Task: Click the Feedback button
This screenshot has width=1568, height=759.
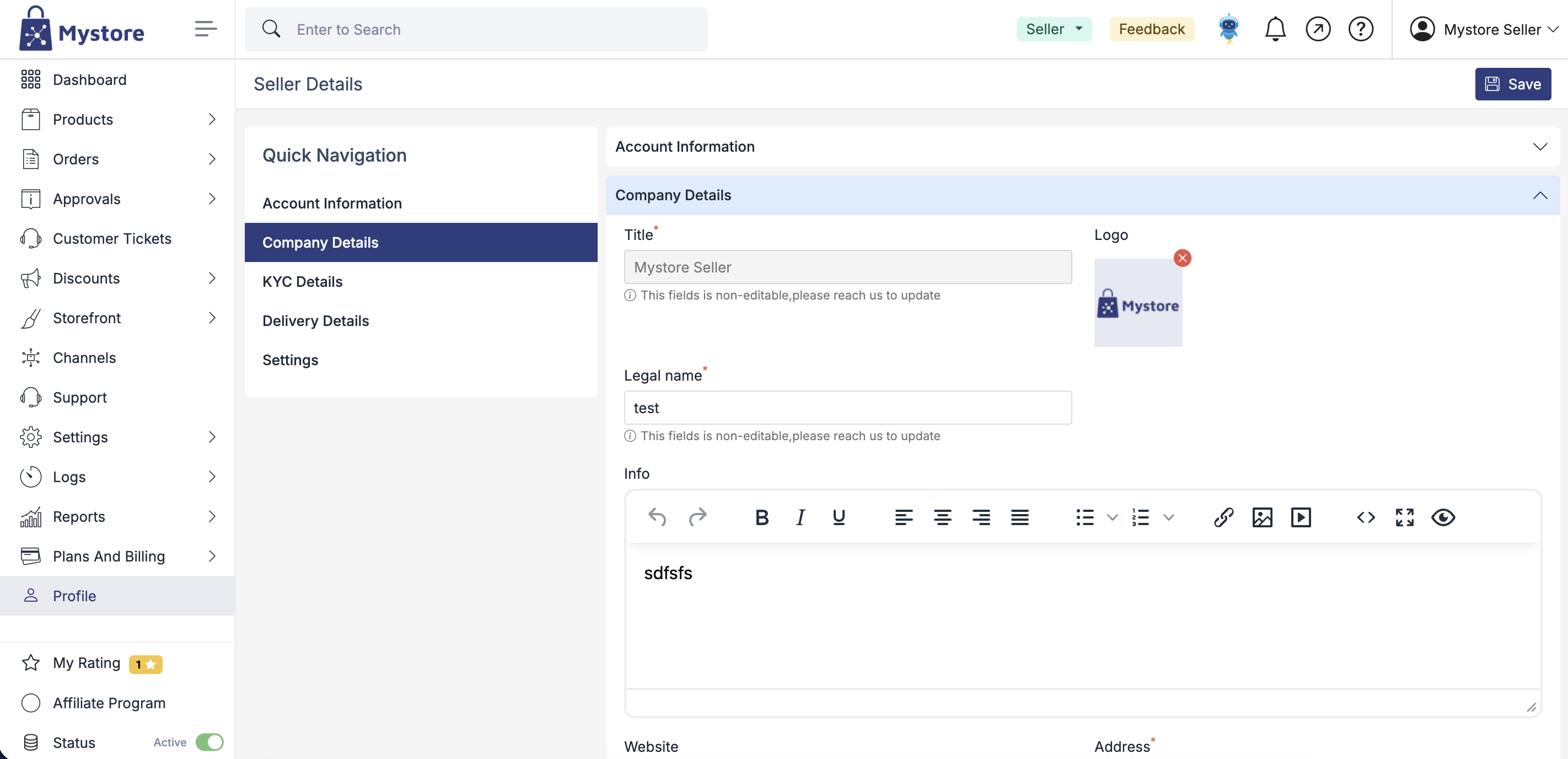Action: coord(1151,29)
